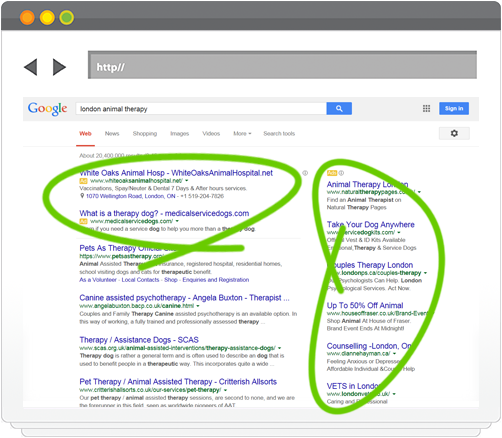
Task: Open 'Animal Therapy London' side ad
Action: pos(367,184)
